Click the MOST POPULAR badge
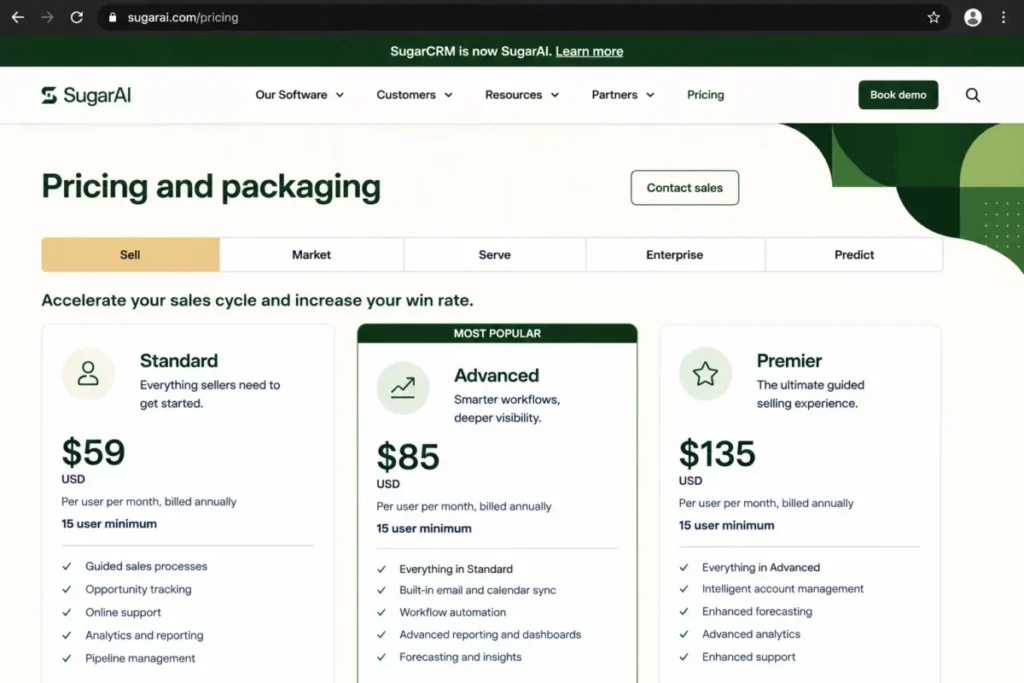 click(497, 334)
